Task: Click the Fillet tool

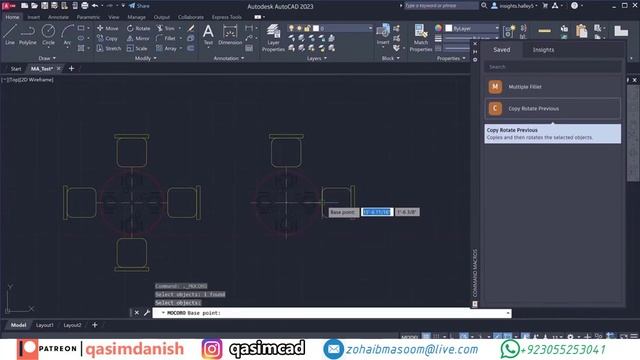Action: coord(166,38)
